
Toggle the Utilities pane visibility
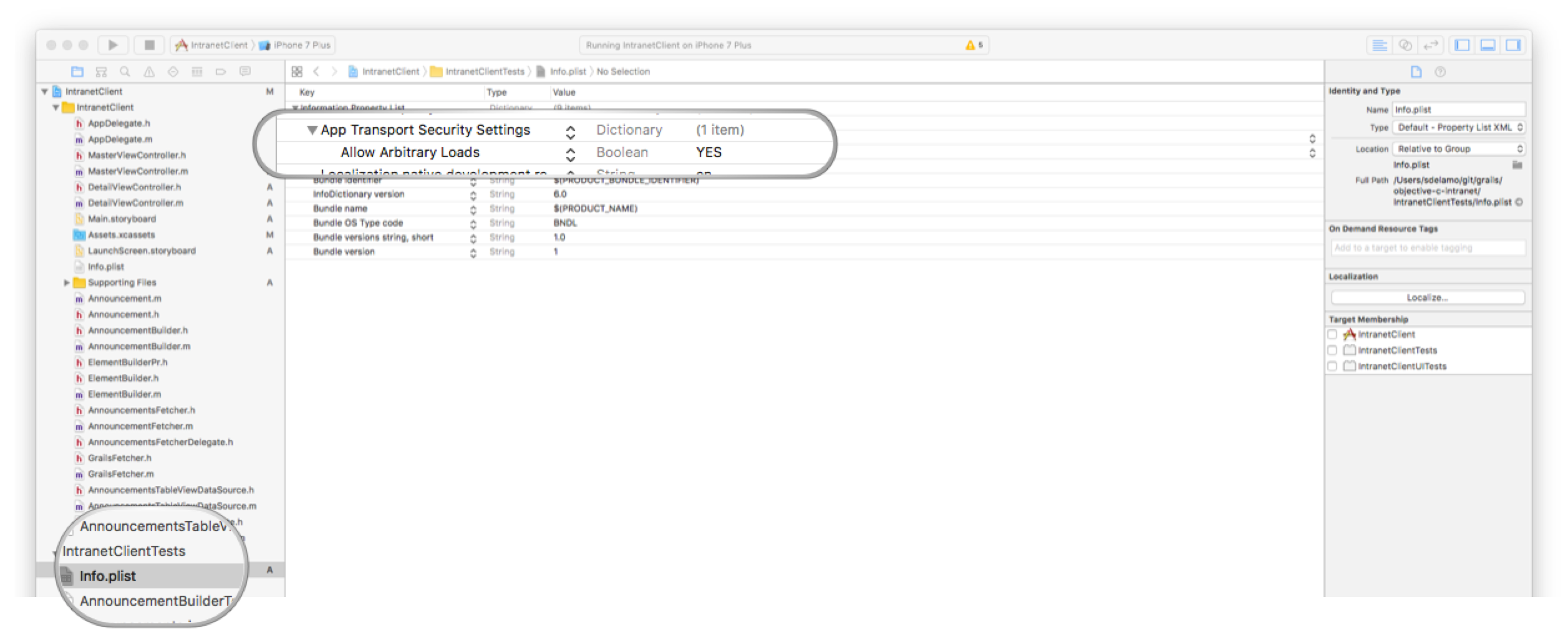[x=1512, y=45]
